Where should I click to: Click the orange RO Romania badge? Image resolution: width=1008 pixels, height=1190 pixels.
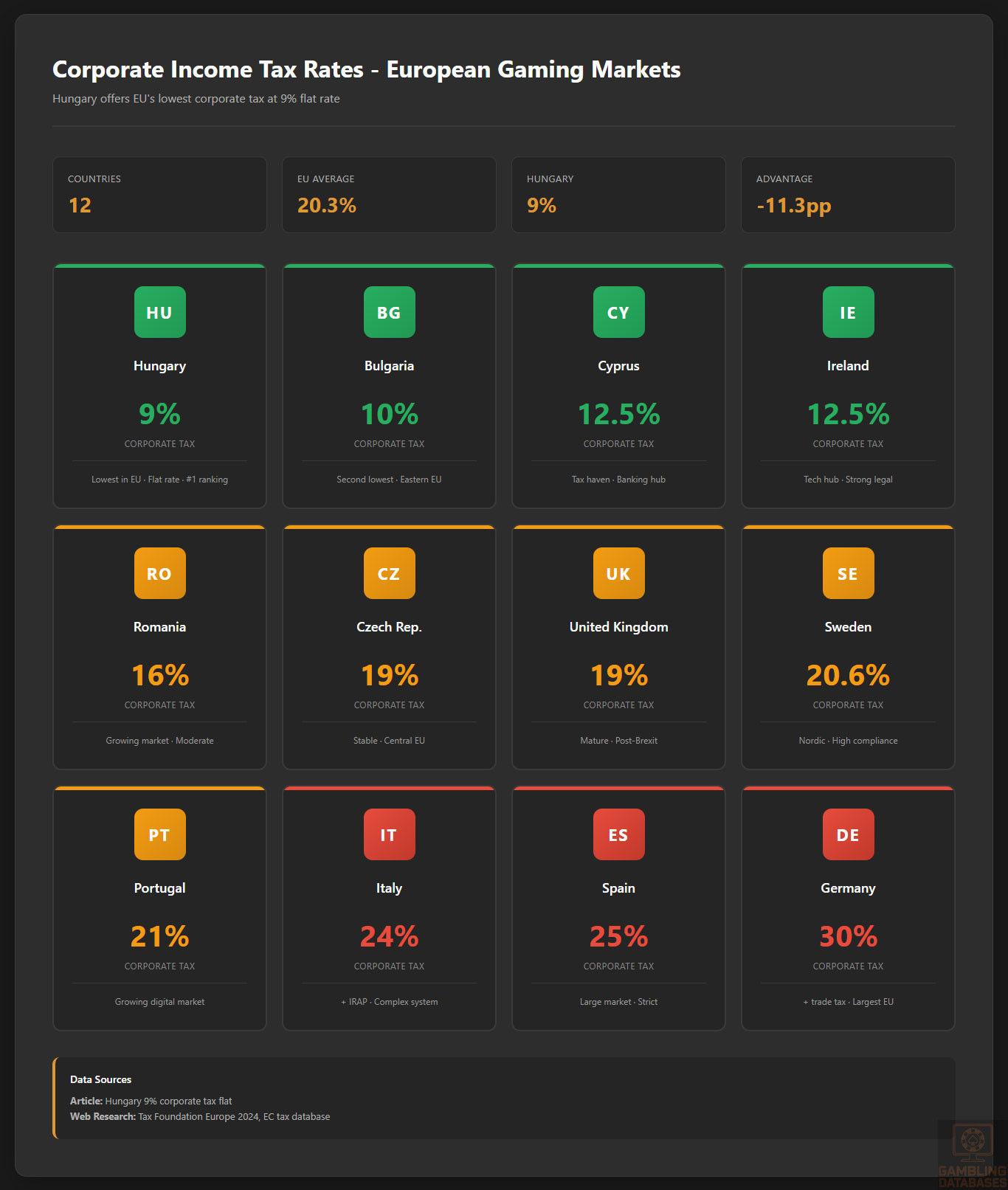[159, 573]
